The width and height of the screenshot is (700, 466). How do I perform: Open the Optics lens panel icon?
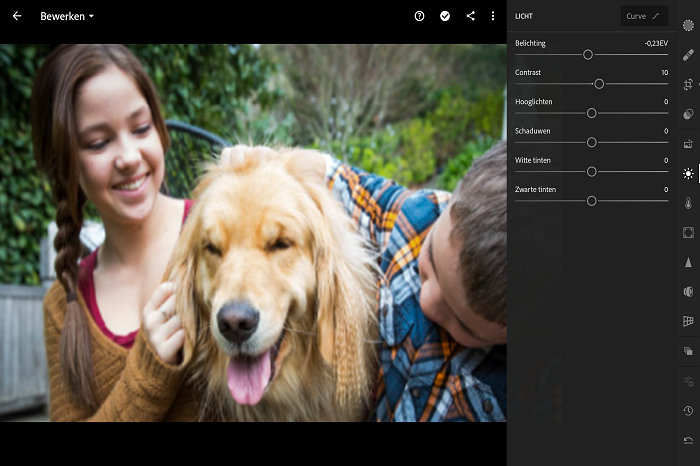pos(688,292)
